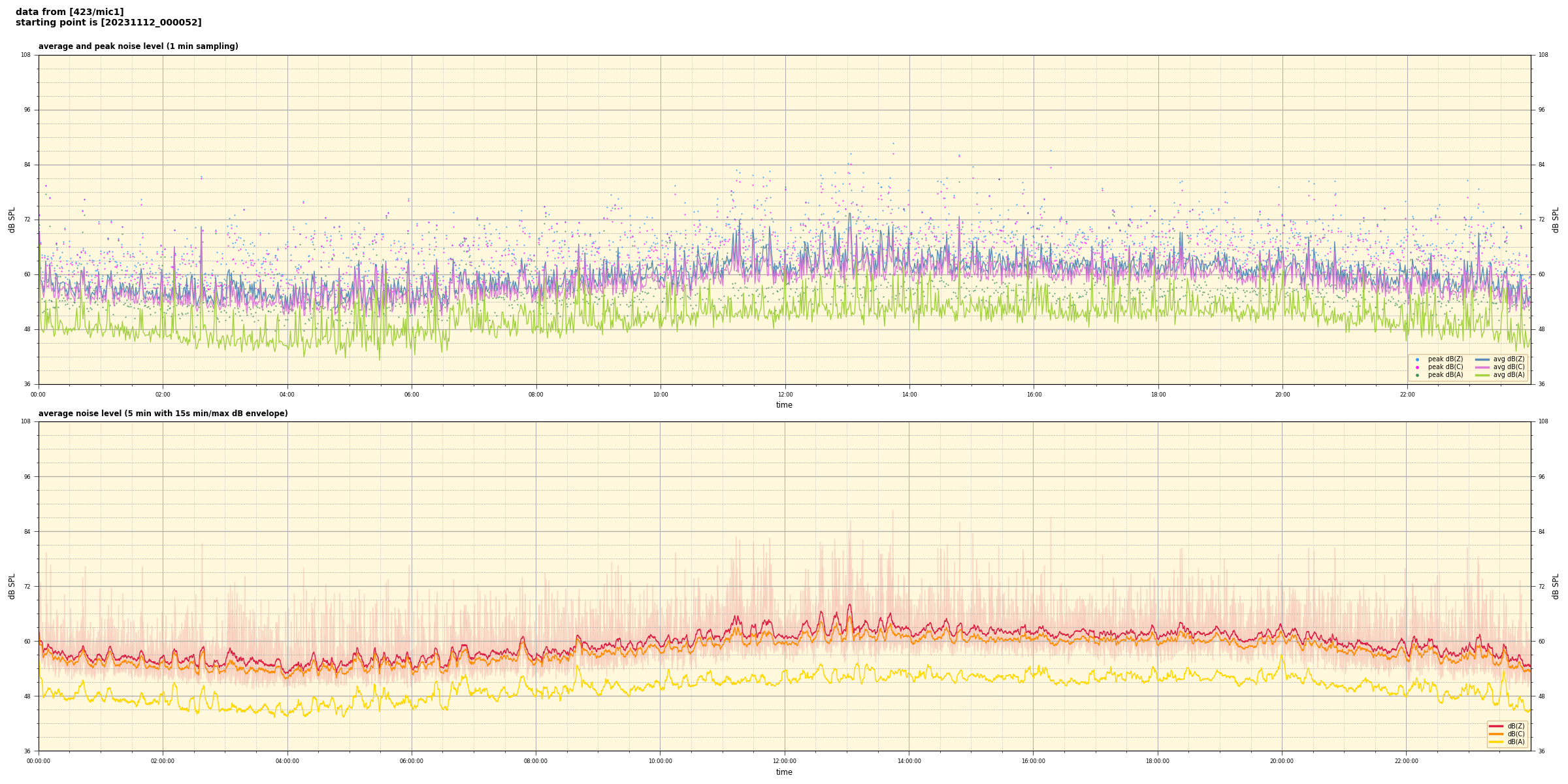The width and height of the screenshot is (1568, 784).
Task: Click the 'average noise level (5 min' chart title
Action: click(x=163, y=414)
